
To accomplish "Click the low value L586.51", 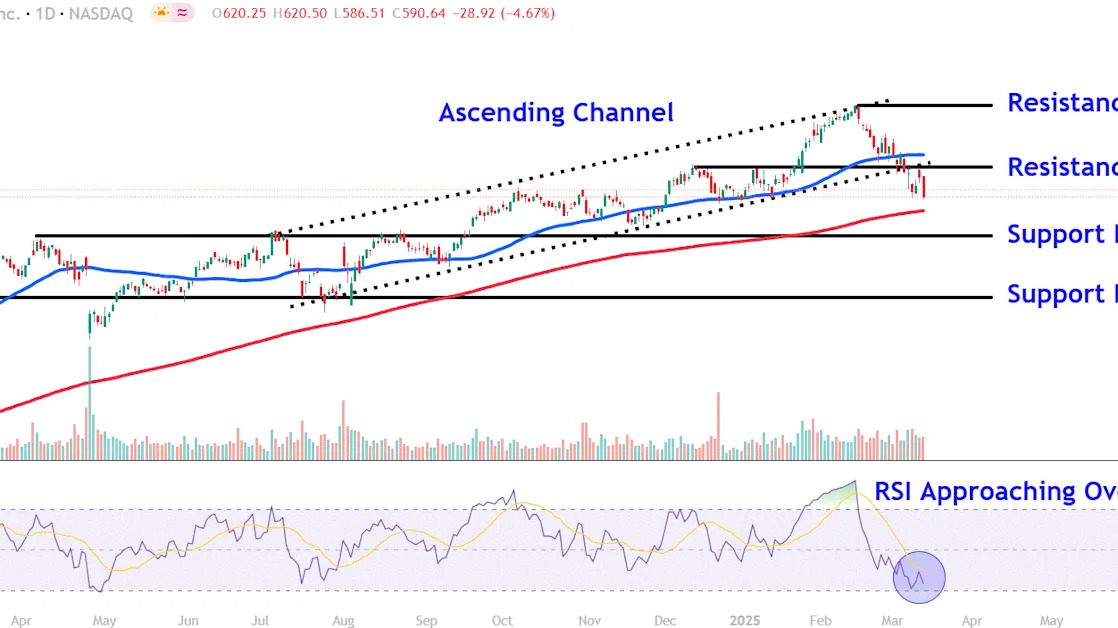I will click(359, 14).
